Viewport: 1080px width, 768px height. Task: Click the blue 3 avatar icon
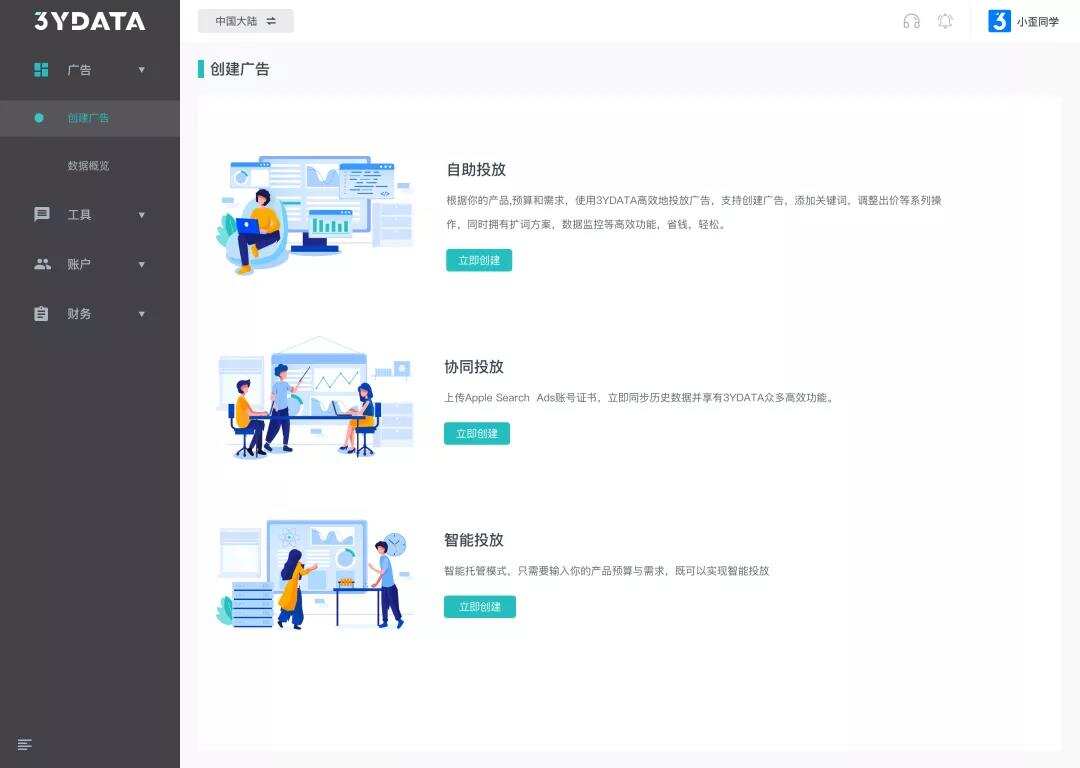point(997,21)
